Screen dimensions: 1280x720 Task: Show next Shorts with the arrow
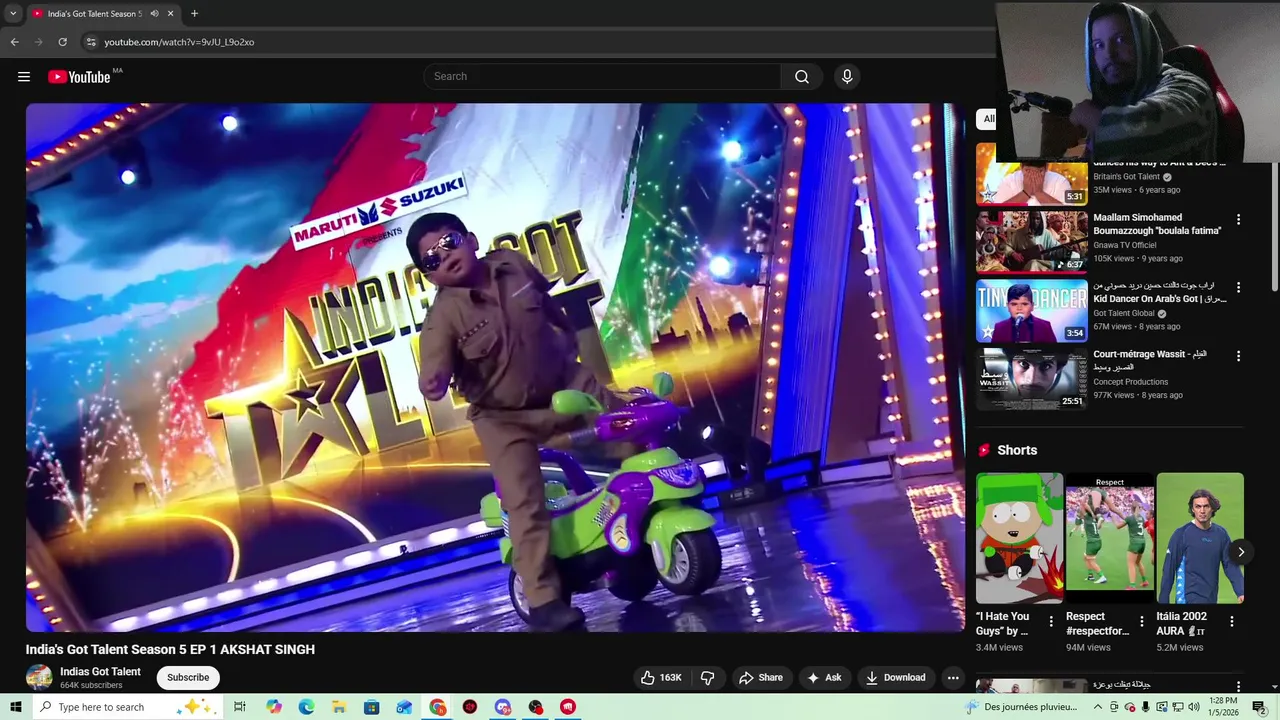pos(1240,552)
